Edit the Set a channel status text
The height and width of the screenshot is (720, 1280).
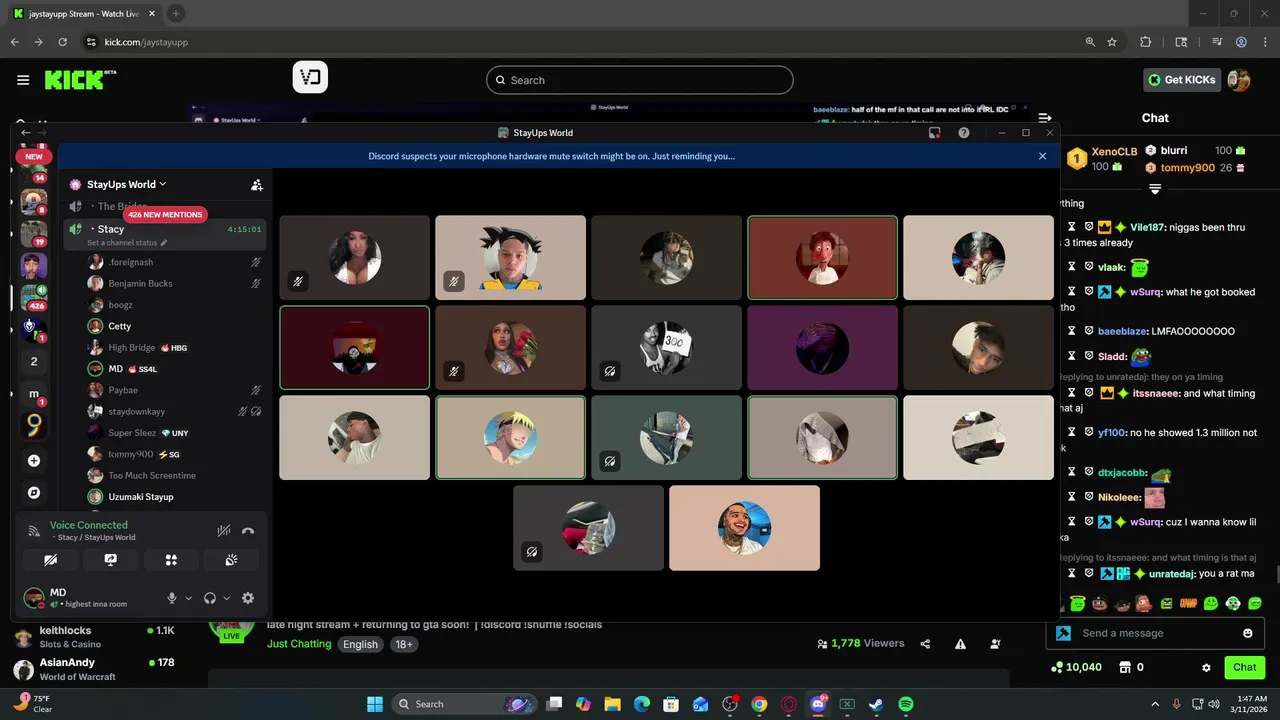127,243
